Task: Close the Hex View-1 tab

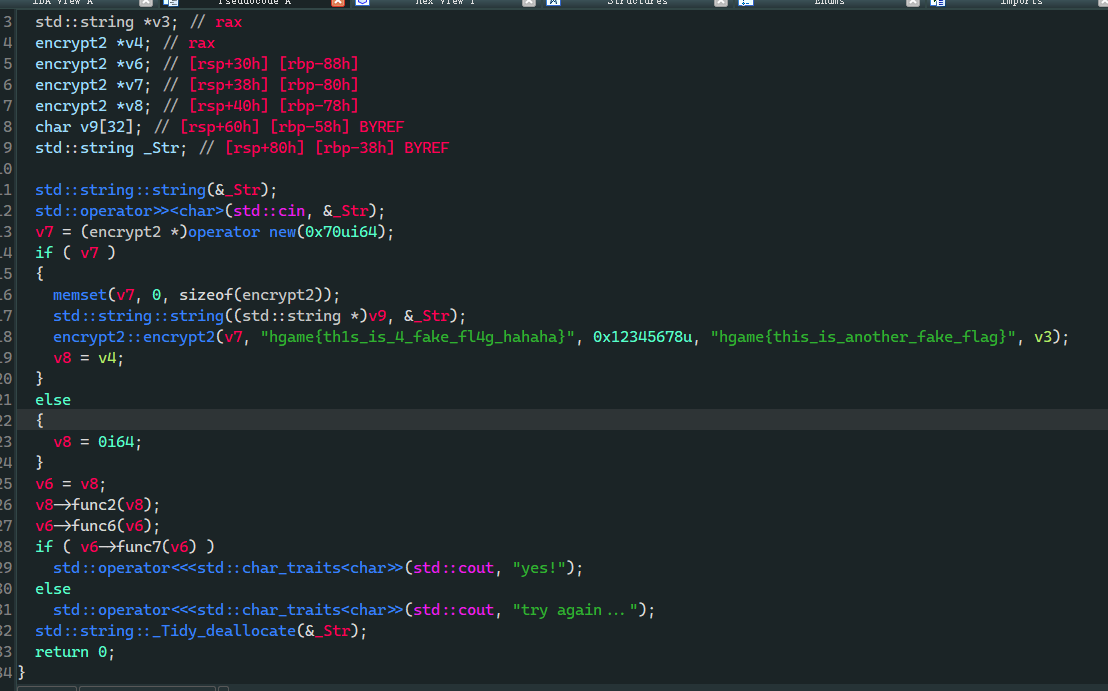Action: (529, 3)
